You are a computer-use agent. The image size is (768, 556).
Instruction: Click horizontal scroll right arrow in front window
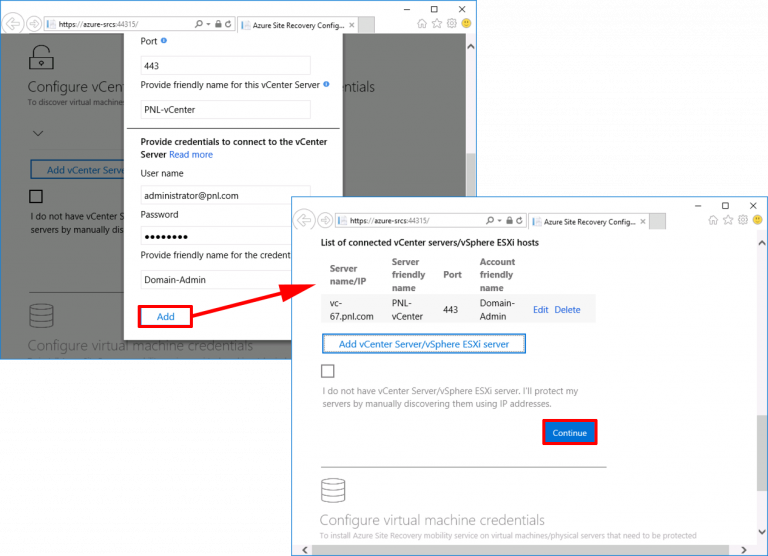click(744, 550)
